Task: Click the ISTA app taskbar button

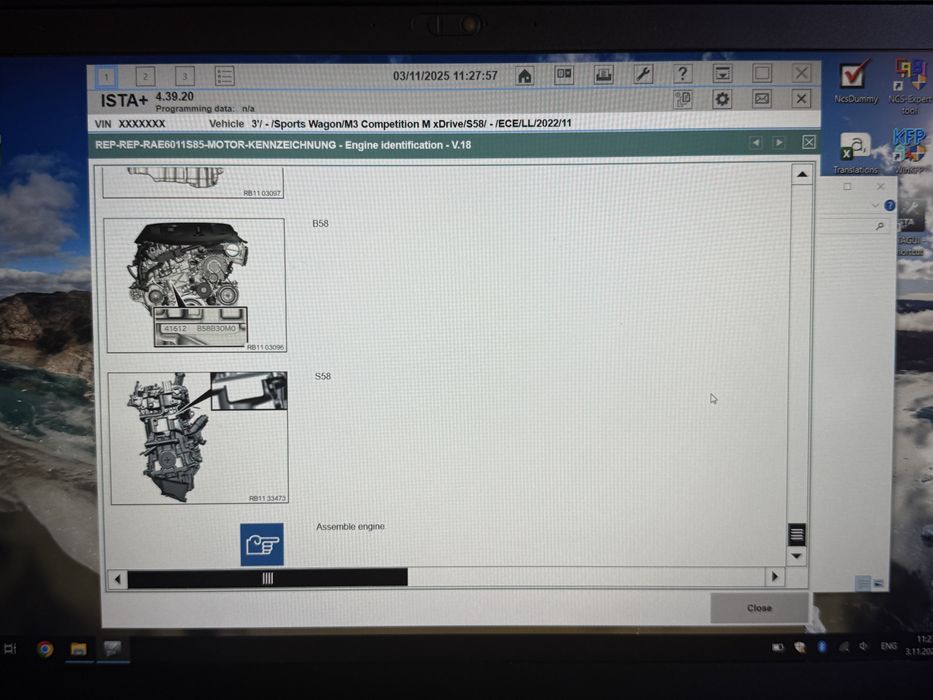Action: pyautogui.click(x=112, y=648)
